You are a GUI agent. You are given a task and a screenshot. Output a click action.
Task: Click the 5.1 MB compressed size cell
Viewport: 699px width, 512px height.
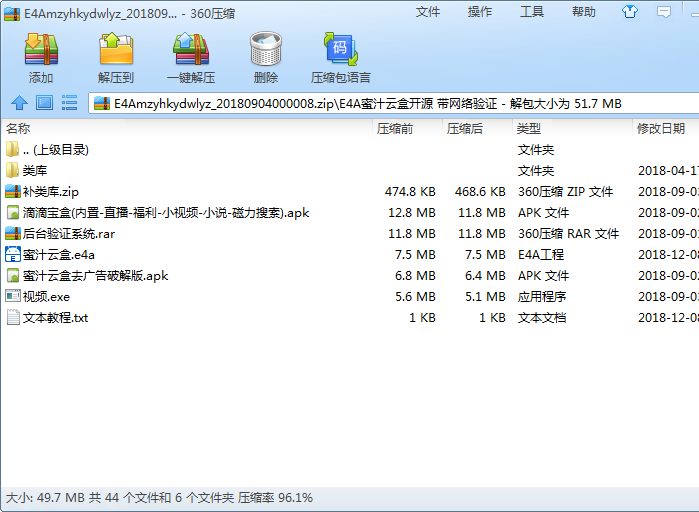485,296
